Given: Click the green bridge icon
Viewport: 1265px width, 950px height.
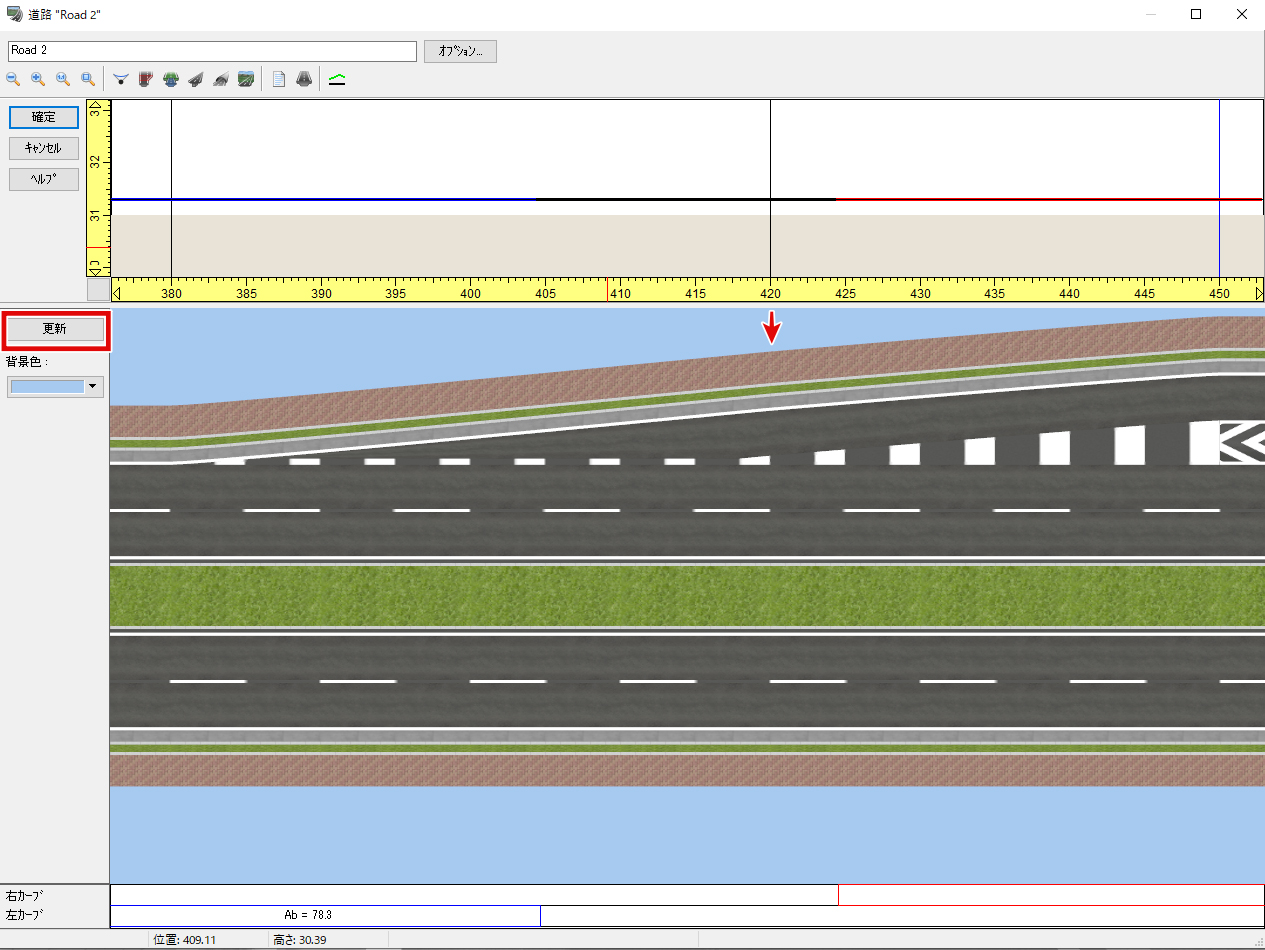Looking at the screenshot, I should (x=171, y=78).
